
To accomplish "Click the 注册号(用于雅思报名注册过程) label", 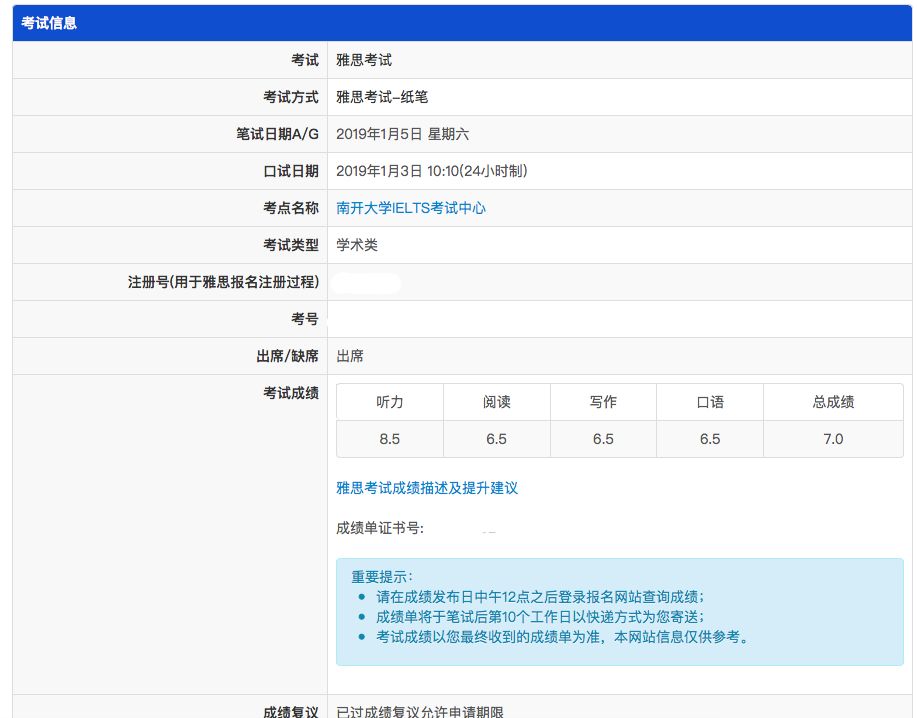I will tap(223, 282).
